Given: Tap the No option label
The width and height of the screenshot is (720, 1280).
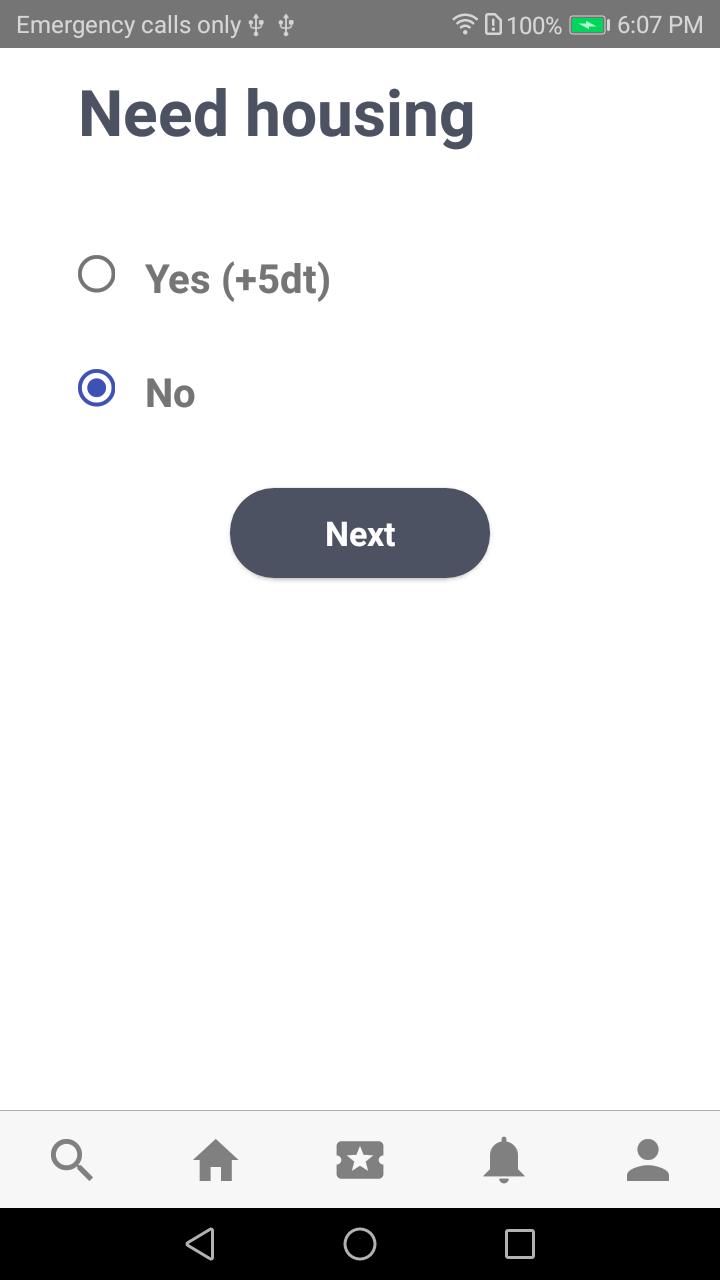Looking at the screenshot, I should [170, 393].
